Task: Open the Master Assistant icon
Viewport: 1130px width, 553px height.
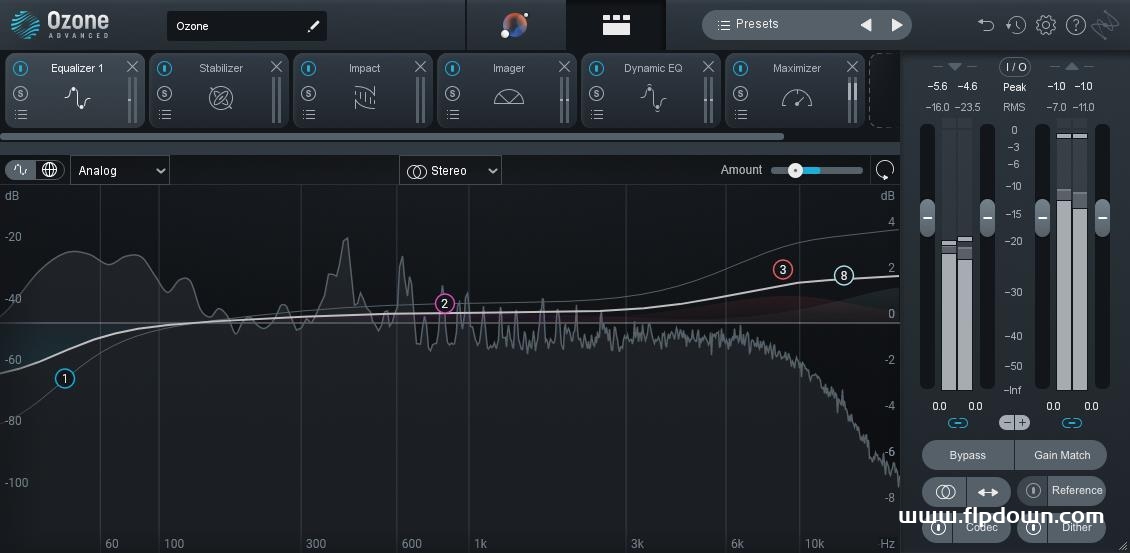Action: tap(515, 25)
